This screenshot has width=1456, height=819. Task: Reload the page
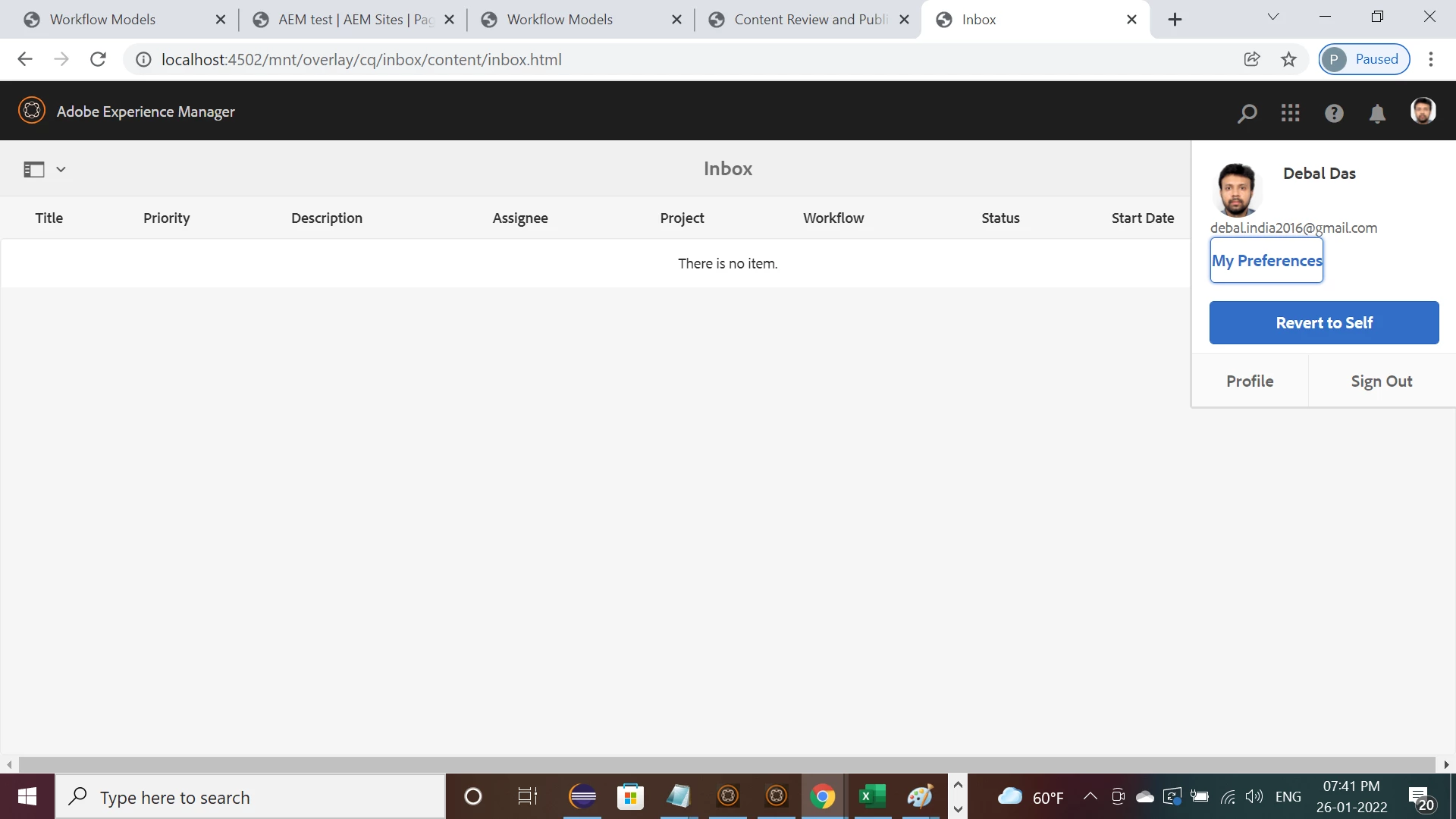pos(98,59)
